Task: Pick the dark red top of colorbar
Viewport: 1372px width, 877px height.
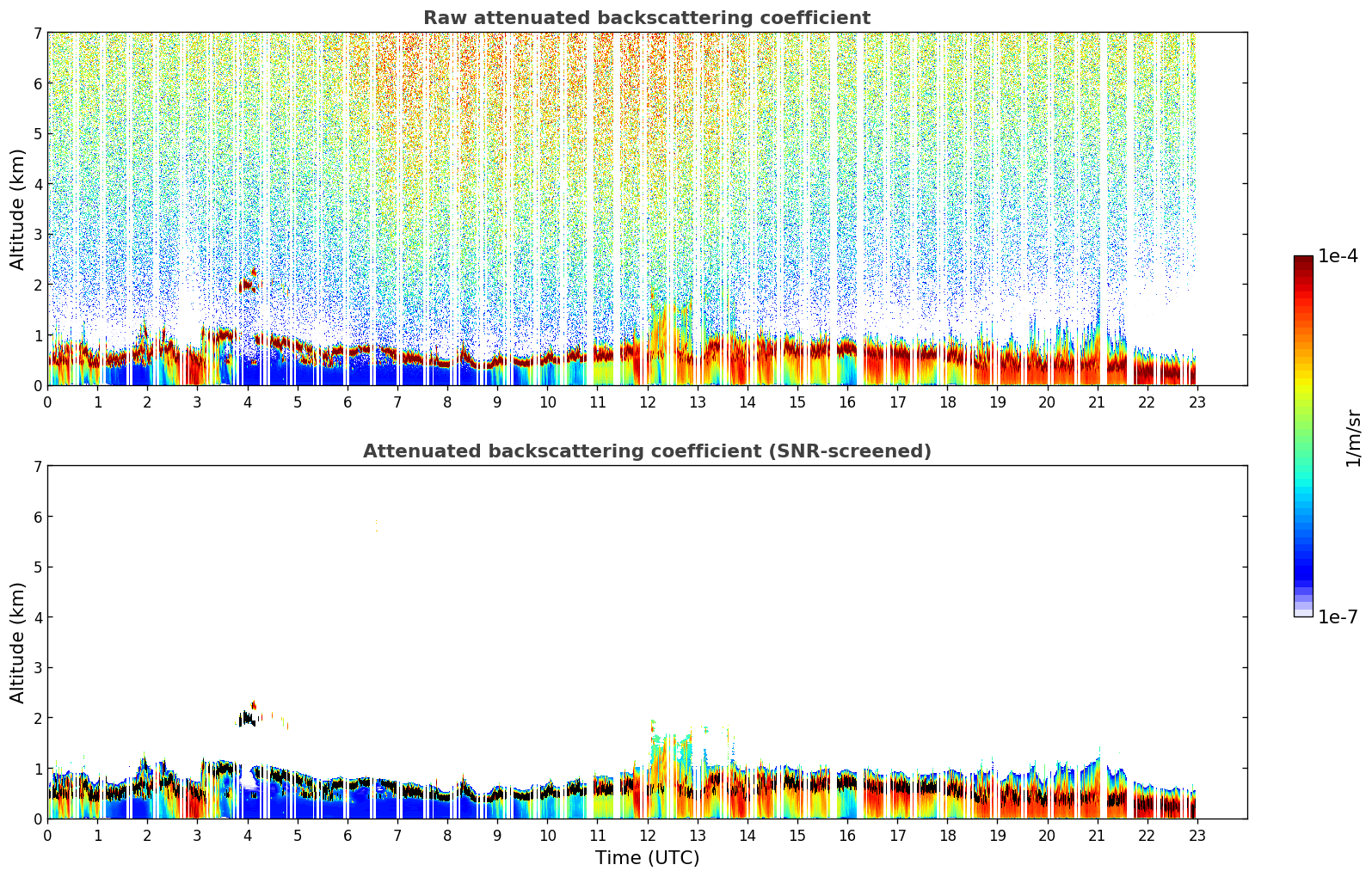Action: click(1303, 262)
